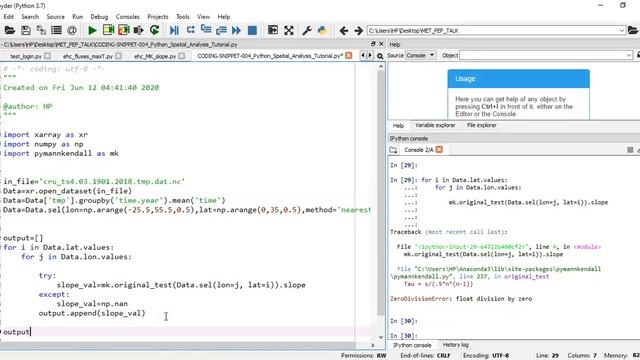Image resolution: width=640 pixels, height=360 pixels.
Task: Open the Source menu
Action: point(56,17)
